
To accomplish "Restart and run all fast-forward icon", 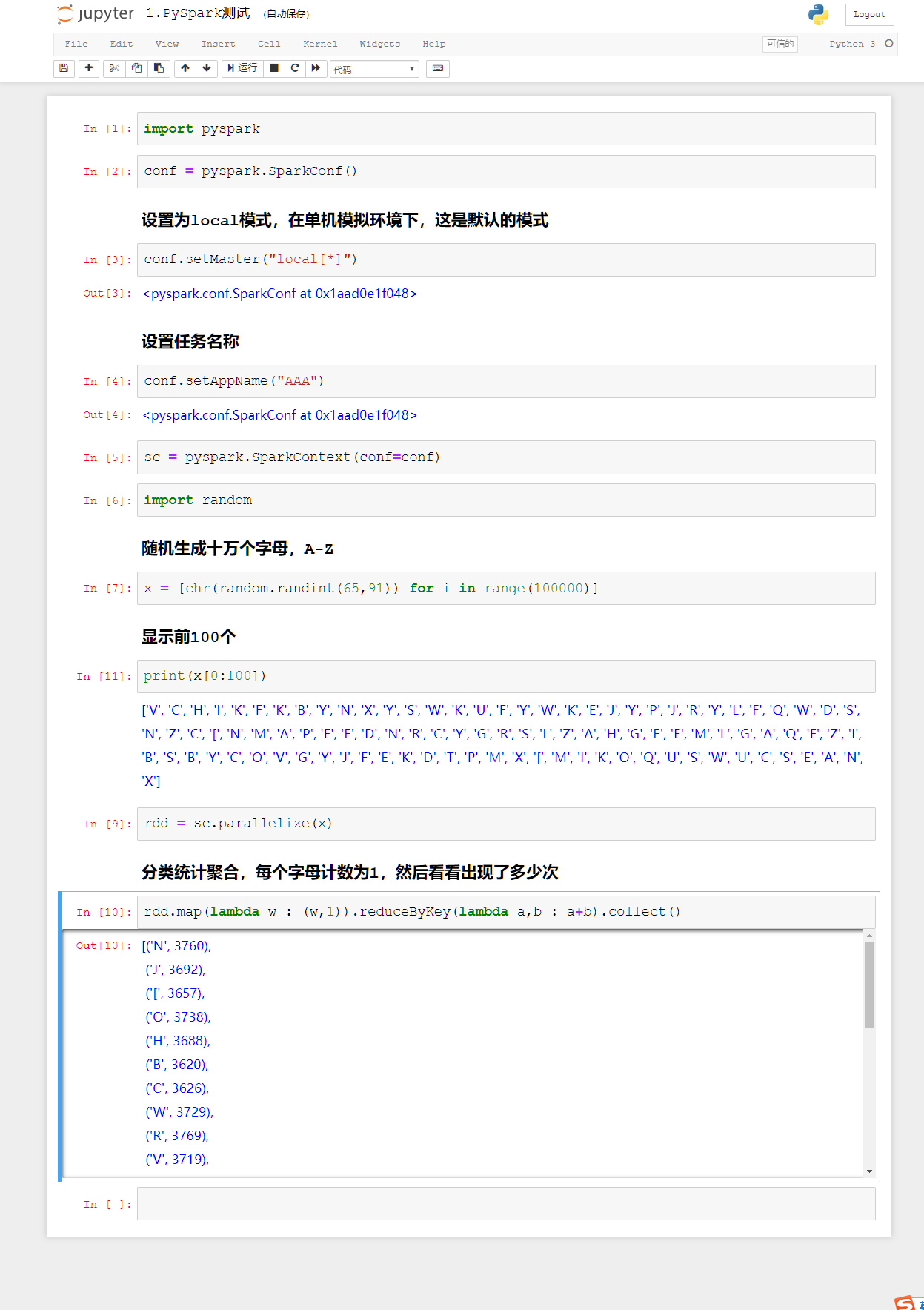I will pyautogui.click(x=316, y=69).
